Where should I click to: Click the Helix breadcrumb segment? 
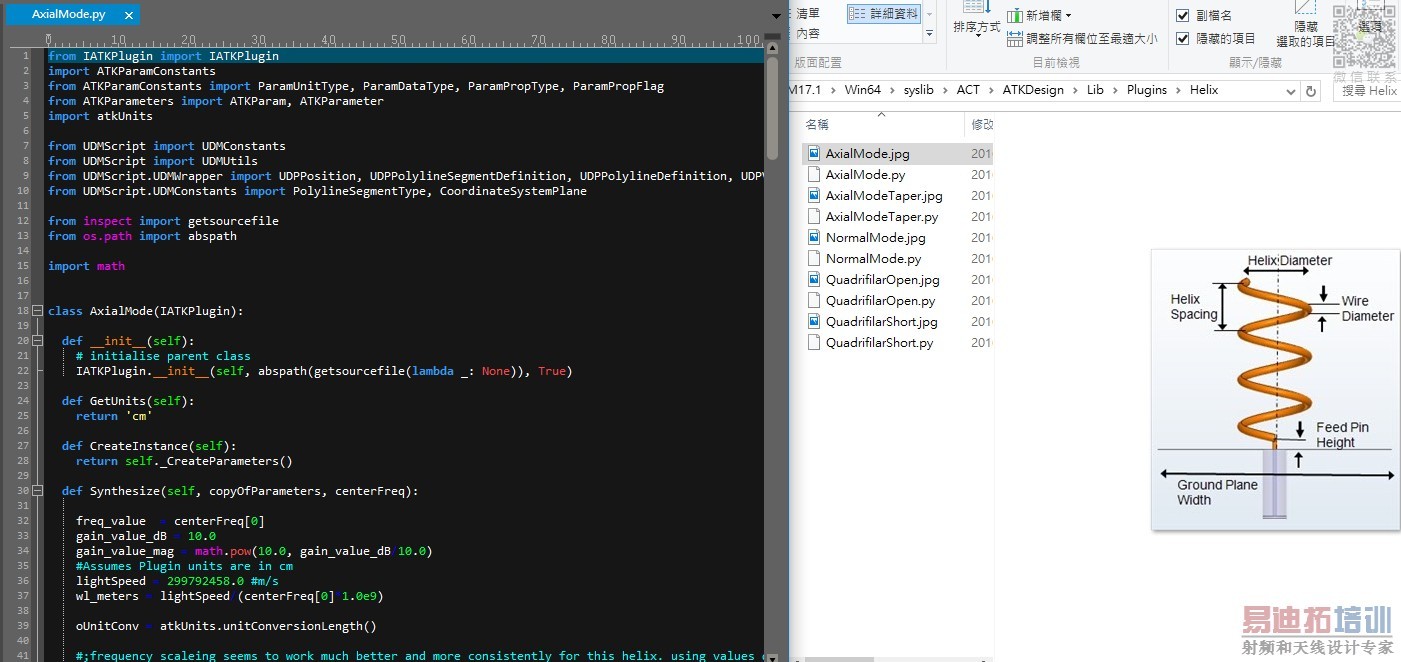tap(1204, 90)
